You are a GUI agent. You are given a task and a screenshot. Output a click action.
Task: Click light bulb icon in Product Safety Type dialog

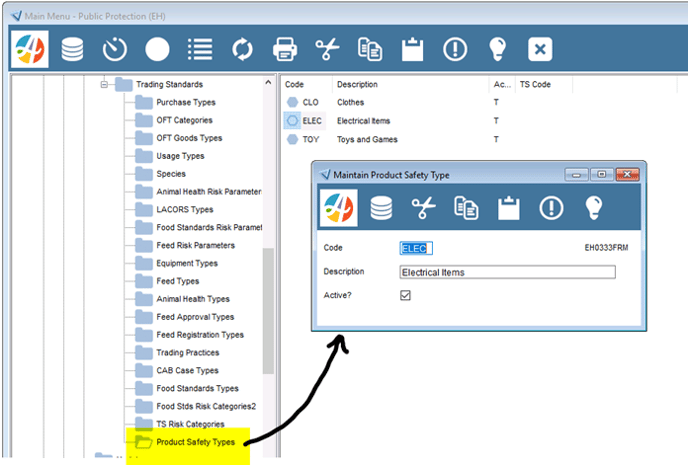[594, 208]
